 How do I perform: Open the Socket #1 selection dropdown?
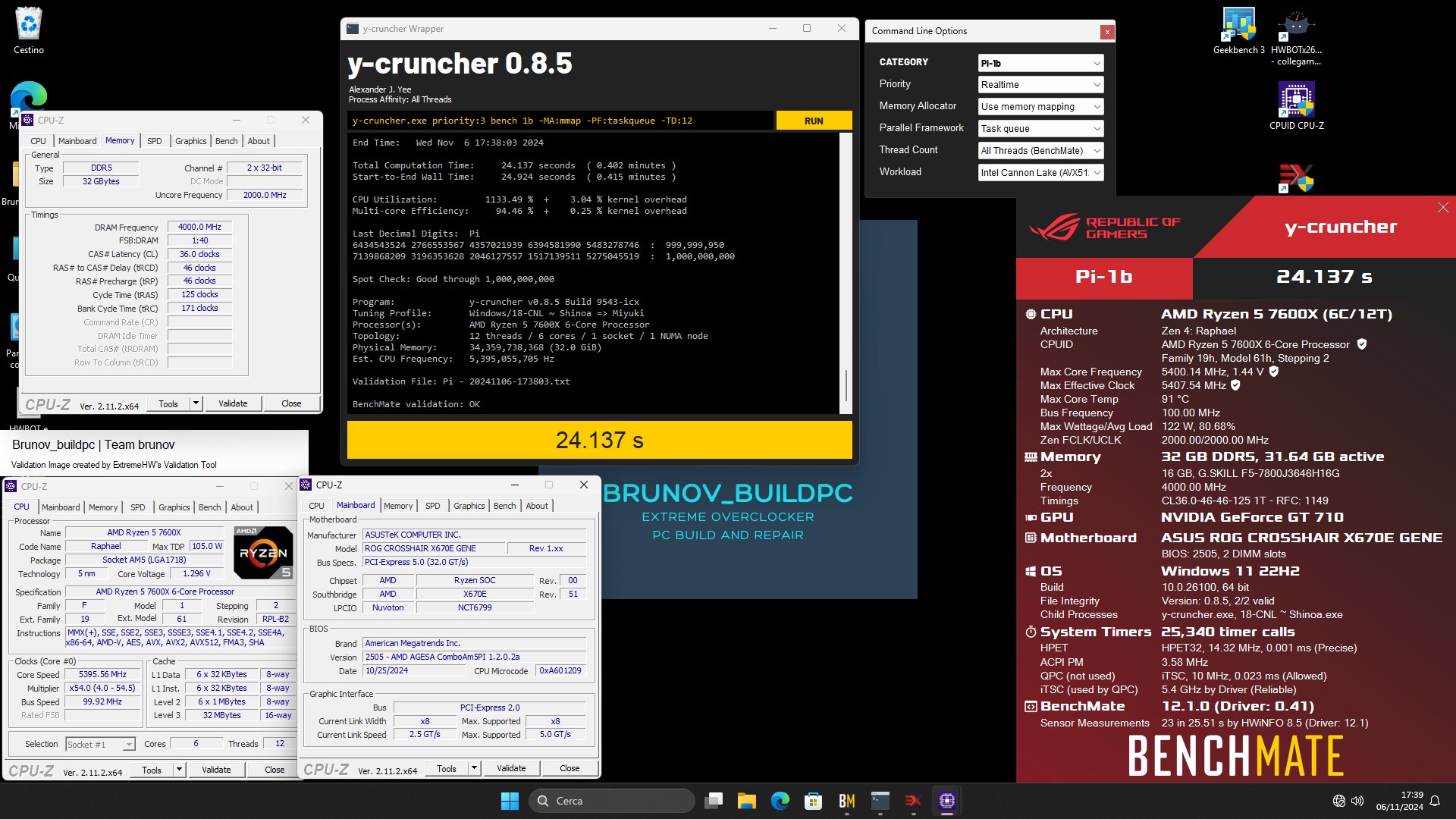click(100, 744)
